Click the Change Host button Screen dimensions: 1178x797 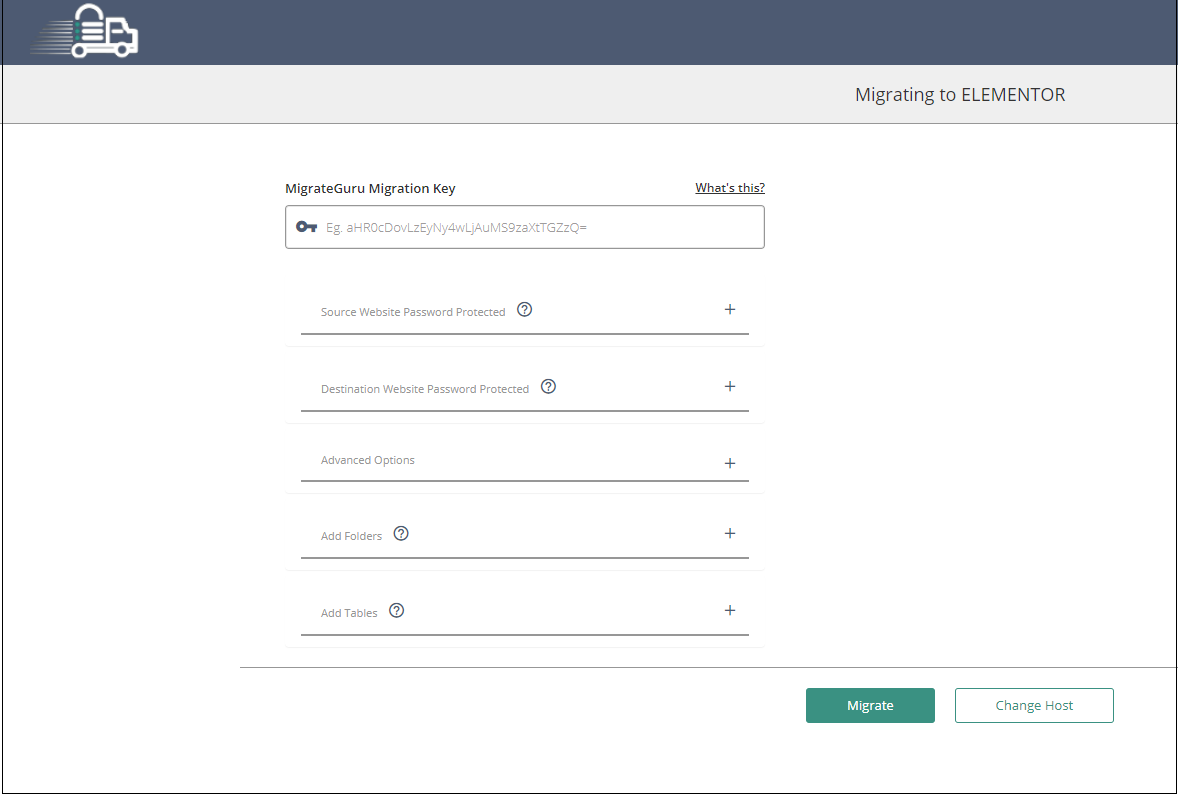(x=1034, y=705)
